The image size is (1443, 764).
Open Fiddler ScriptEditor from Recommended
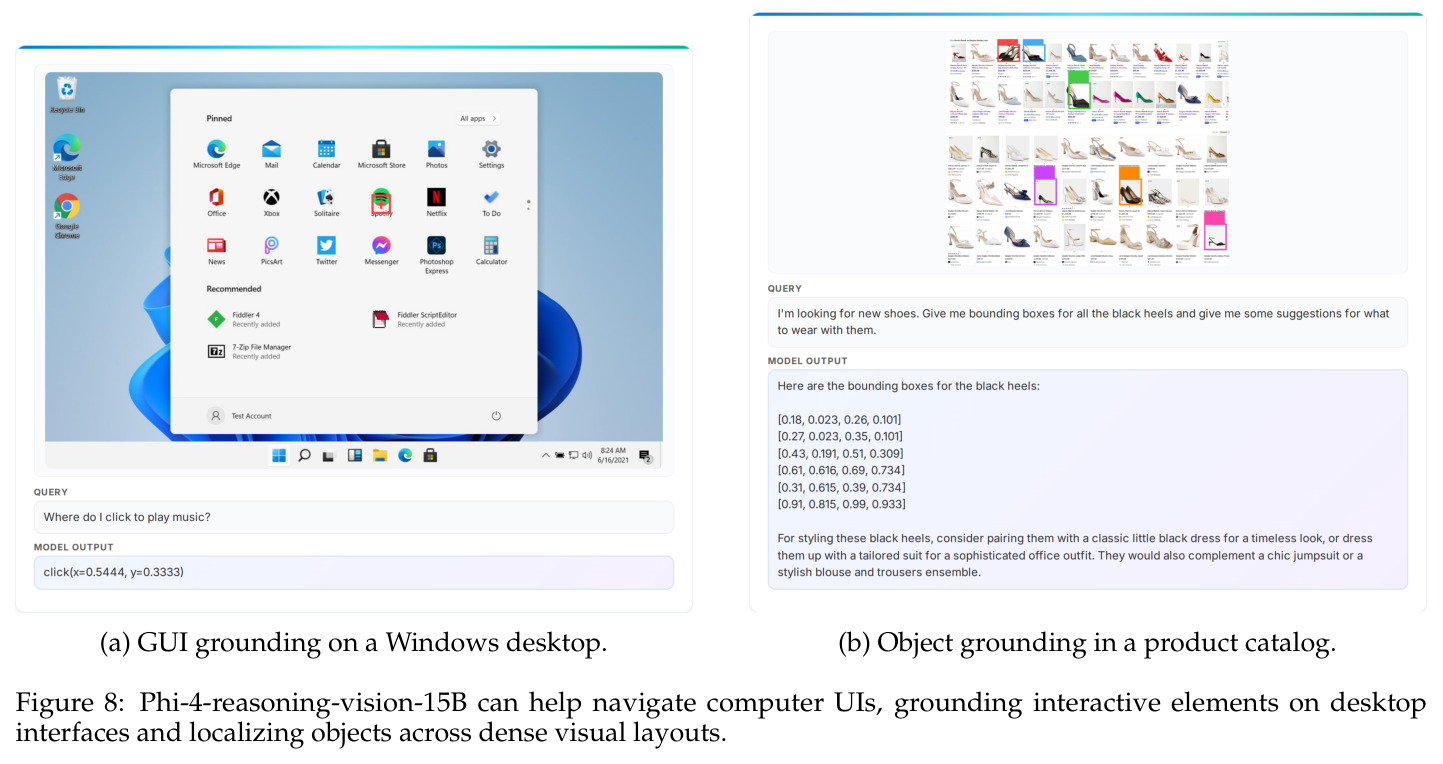[x=414, y=319]
